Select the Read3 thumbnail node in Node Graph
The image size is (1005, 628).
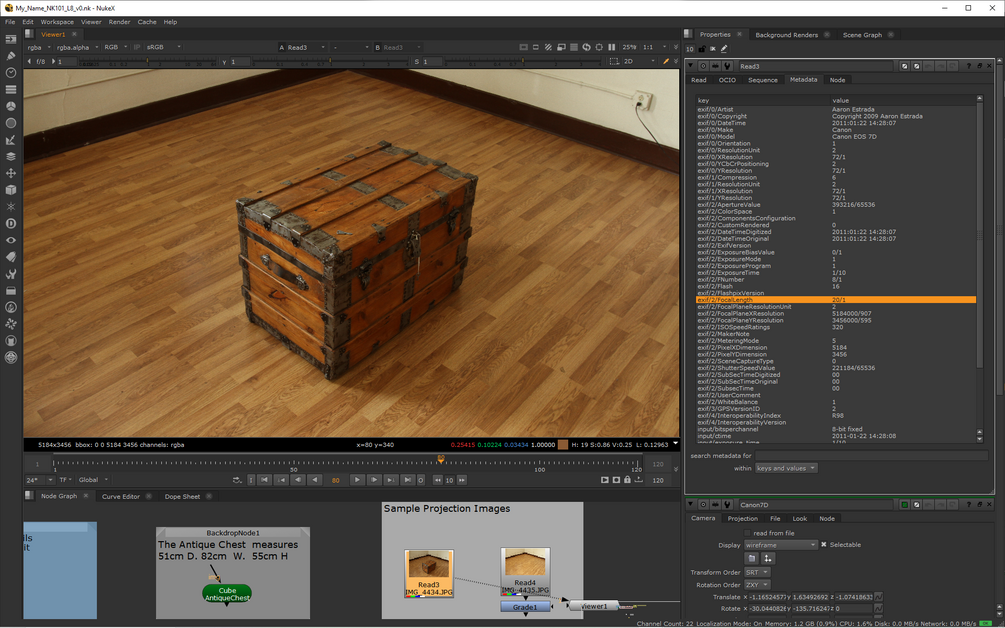point(429,573)
